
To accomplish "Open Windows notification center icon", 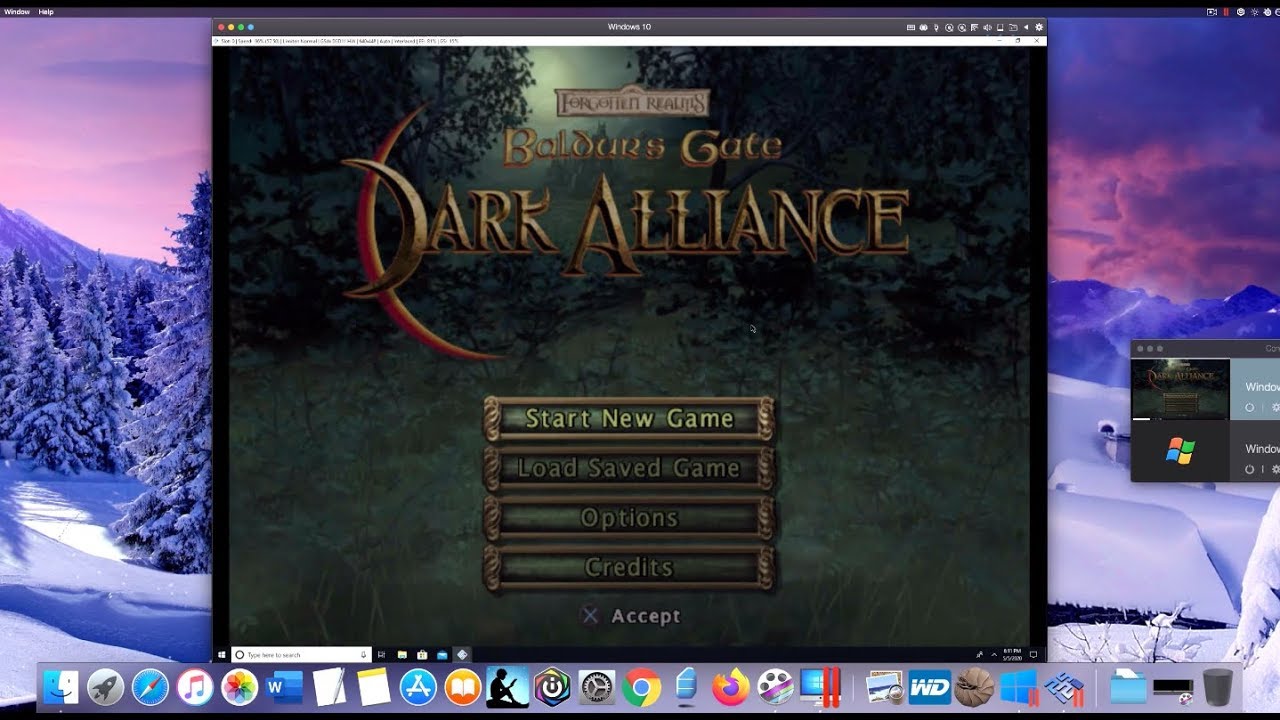I will 1033,655.
